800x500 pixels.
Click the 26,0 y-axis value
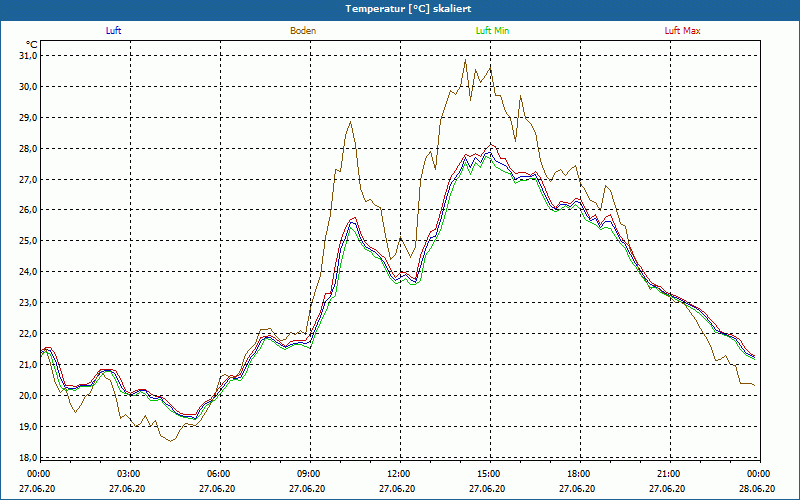coord(29,210)
